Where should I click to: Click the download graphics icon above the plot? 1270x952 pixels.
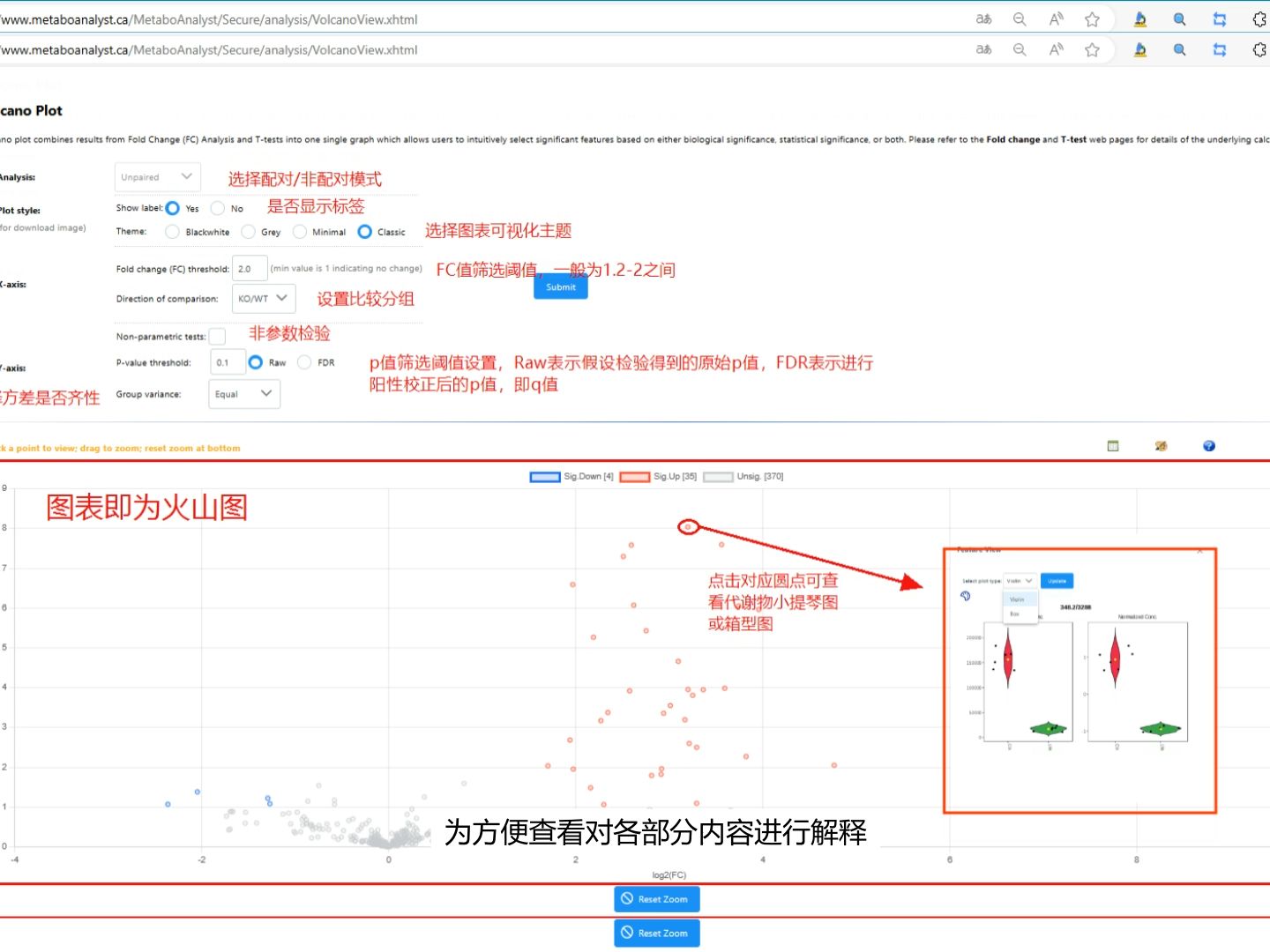(1161, 447)
